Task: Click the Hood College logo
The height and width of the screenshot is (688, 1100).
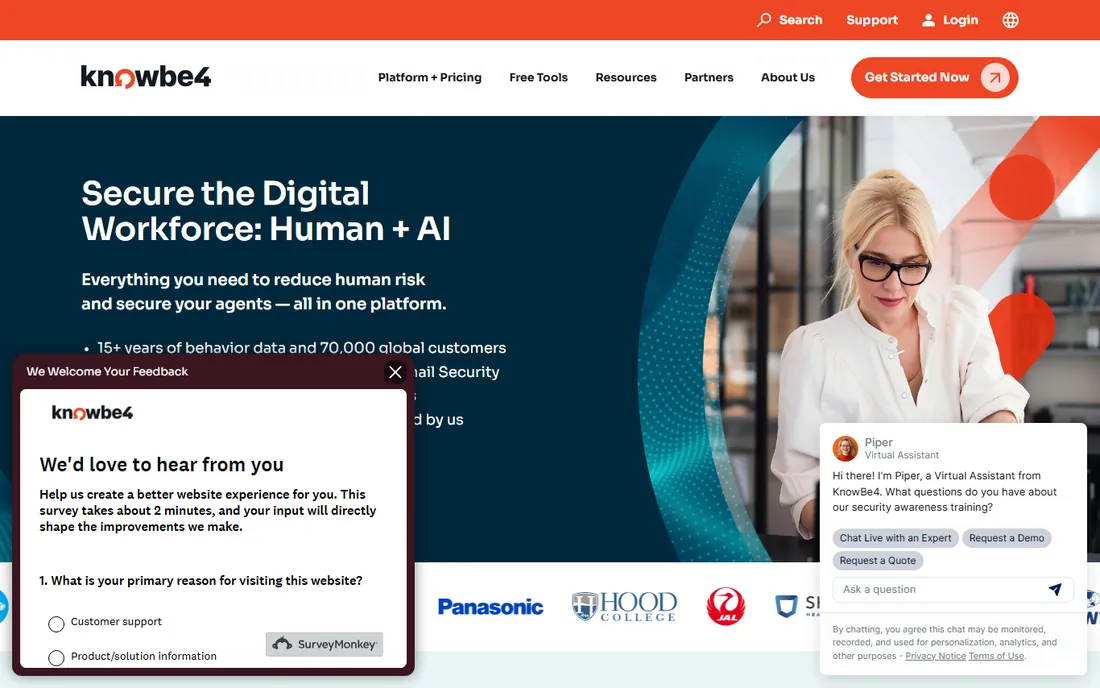Action: (x=624, y=607)
